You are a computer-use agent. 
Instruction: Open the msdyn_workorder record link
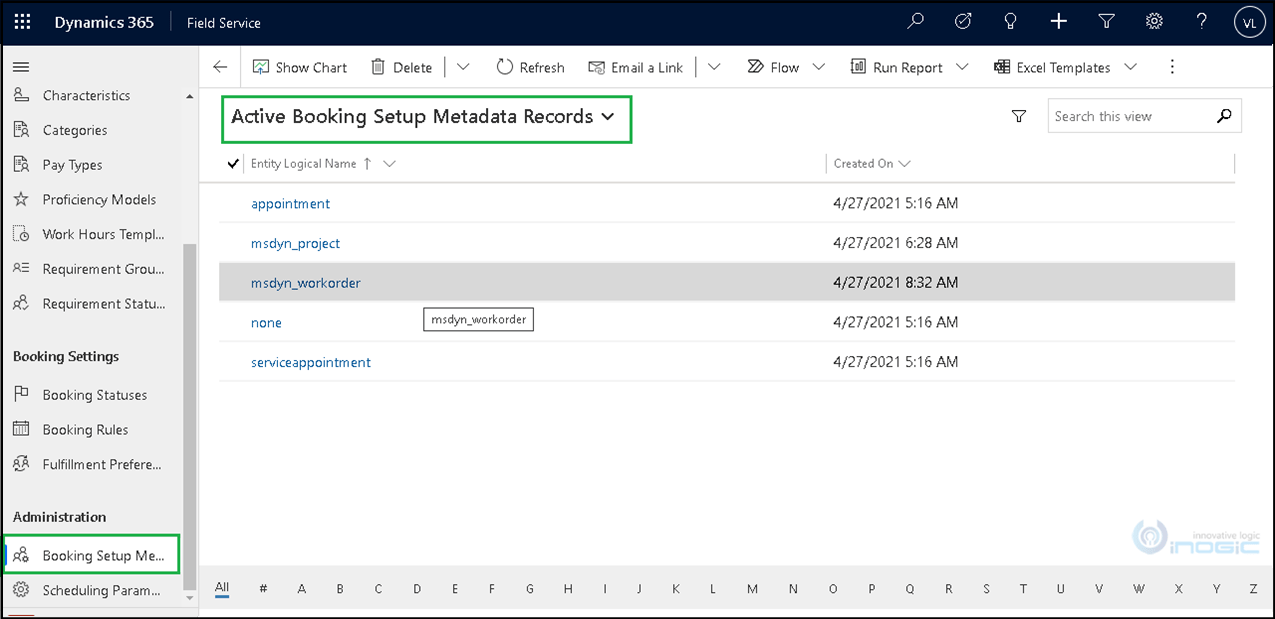(305, 283)
